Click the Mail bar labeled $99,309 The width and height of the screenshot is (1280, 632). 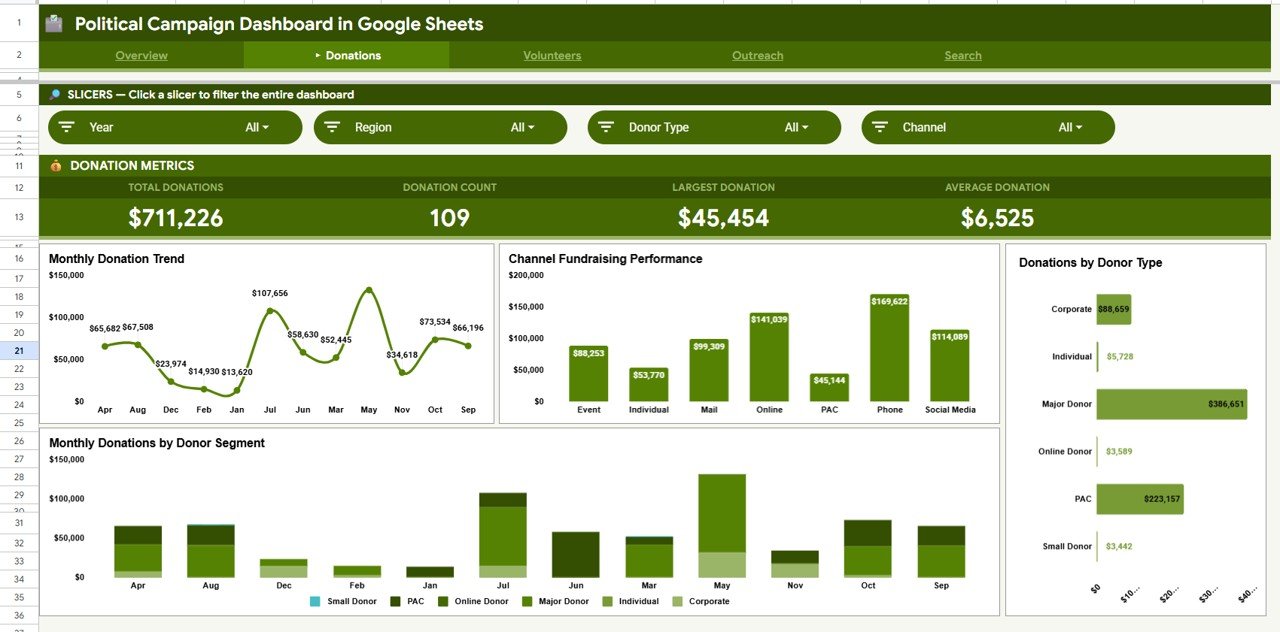pyautogui.click(x=709, y=370)
